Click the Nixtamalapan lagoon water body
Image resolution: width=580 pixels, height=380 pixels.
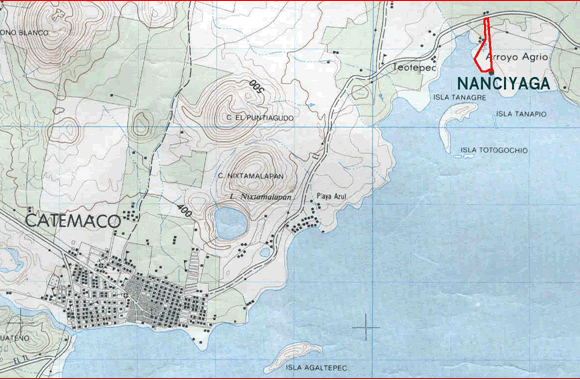point(231,223)
